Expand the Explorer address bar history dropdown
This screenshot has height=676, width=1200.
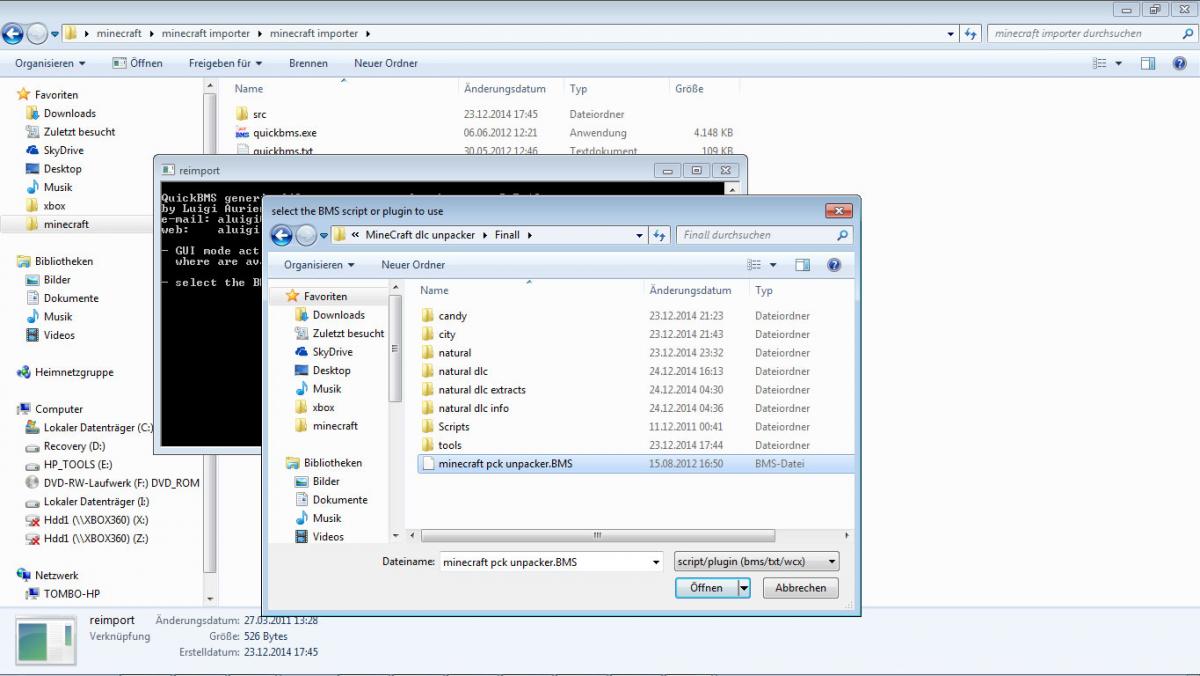point(950,34)
